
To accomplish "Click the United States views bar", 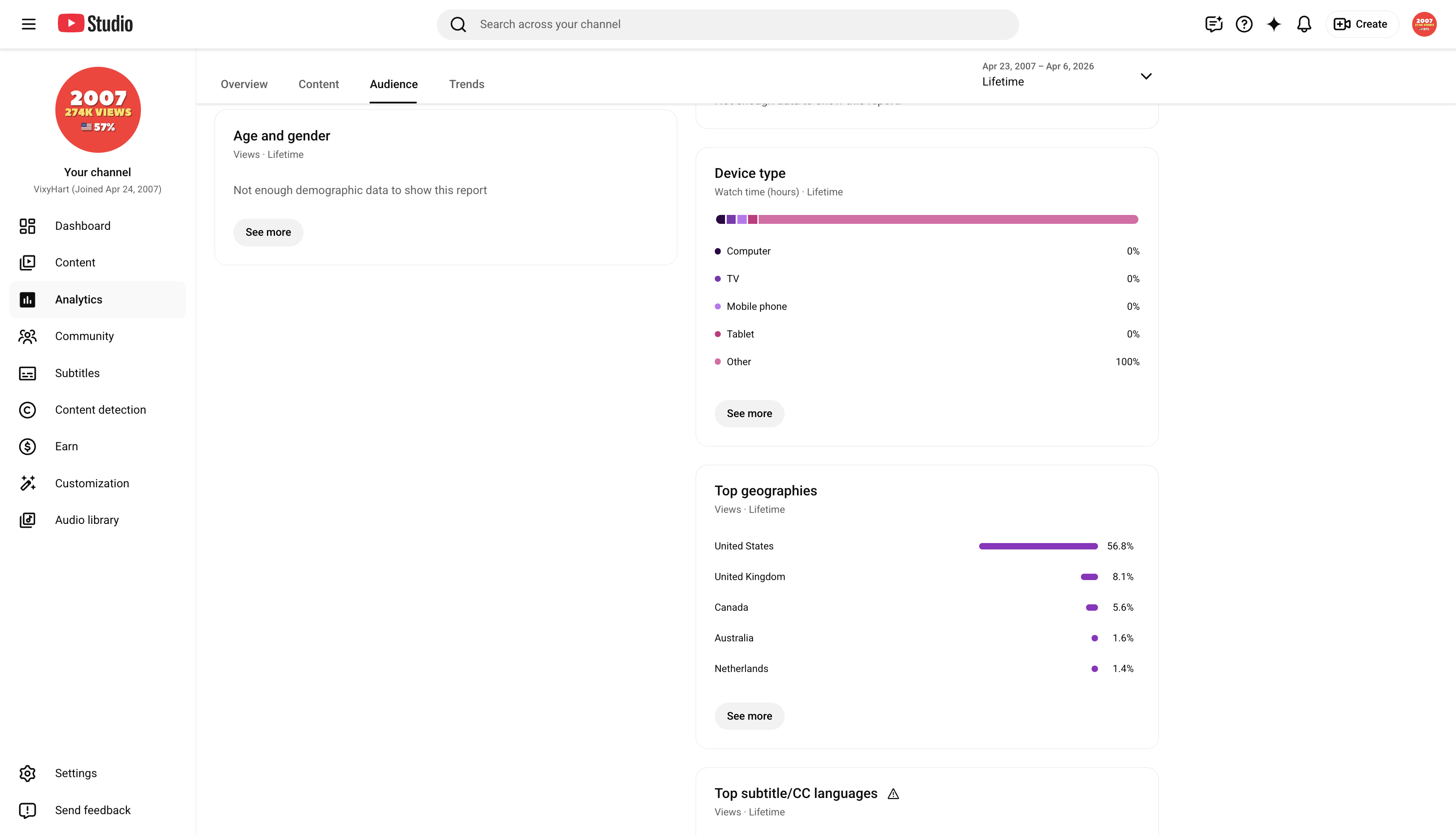I will click(1038, 546).
